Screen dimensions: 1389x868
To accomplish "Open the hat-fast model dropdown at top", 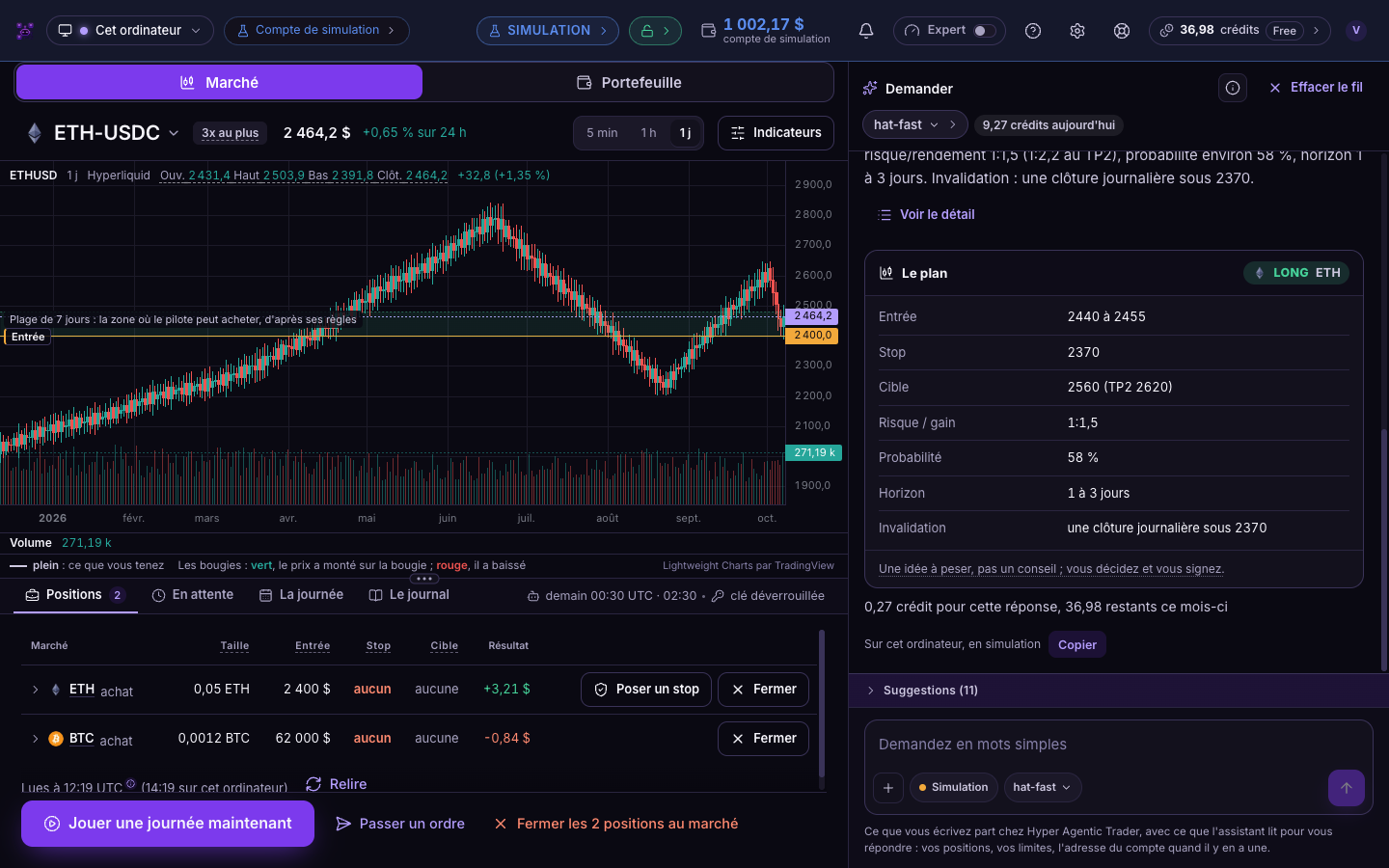I will pos(914,124).
